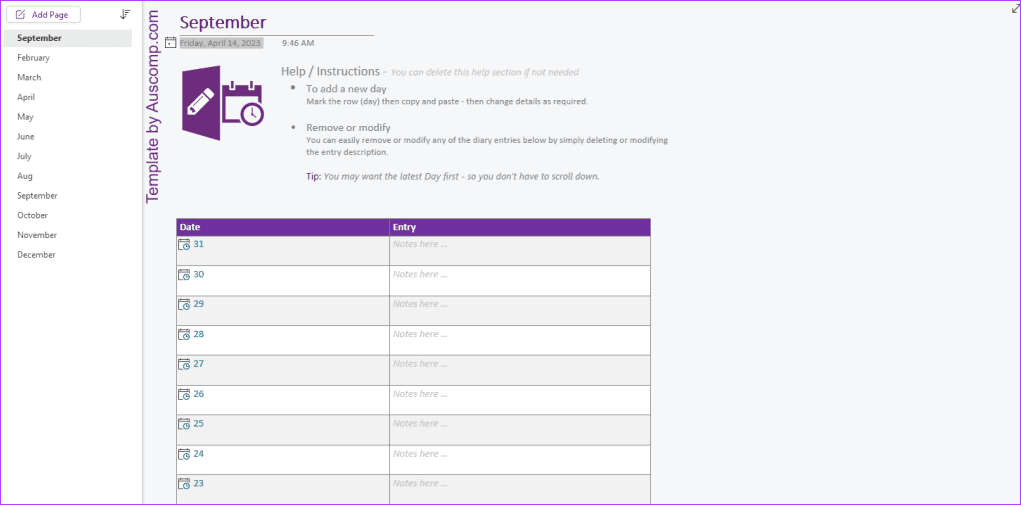Click date number 29 in table
The image size is (1021, 505).
(x=199, y=304)
